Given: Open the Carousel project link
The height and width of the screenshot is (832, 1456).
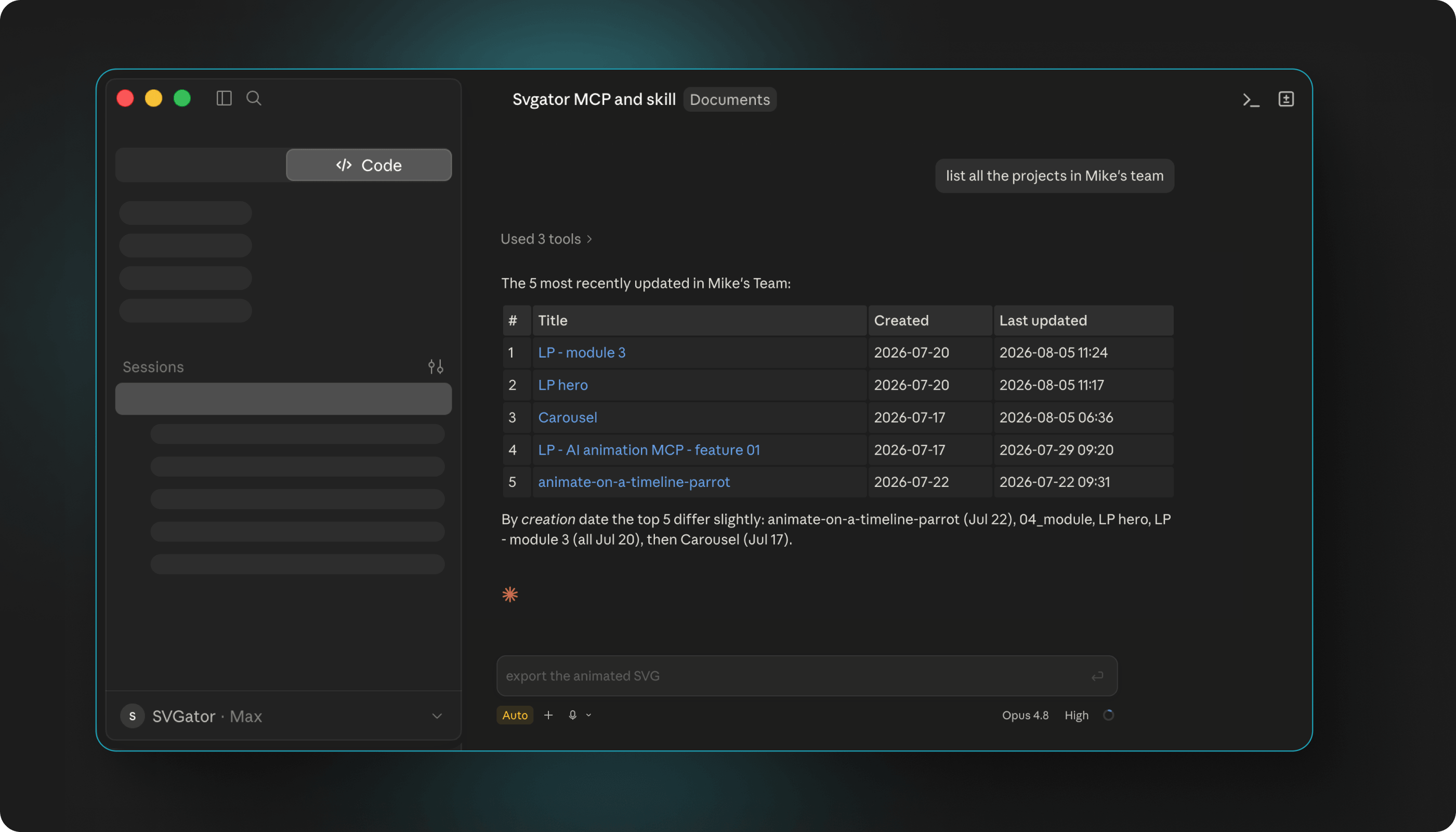Looking at the screenshot, I should coord(568,418).
